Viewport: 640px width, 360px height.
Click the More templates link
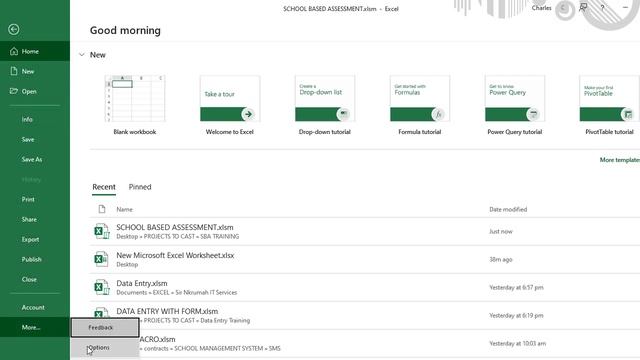pos(620,160)
